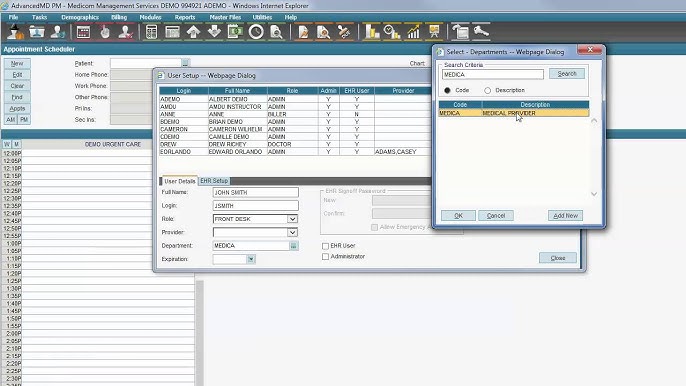Click the Appts button

tap(17, 108)
